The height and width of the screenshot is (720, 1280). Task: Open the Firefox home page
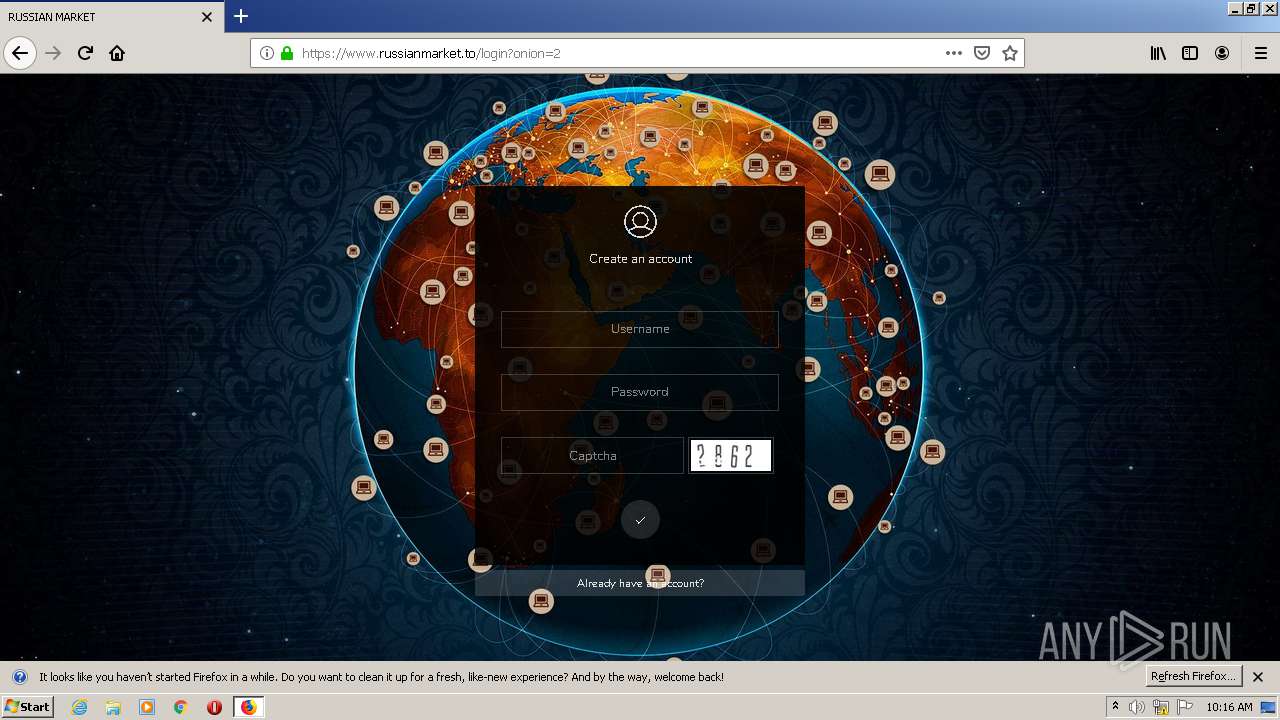click(117, 53)
